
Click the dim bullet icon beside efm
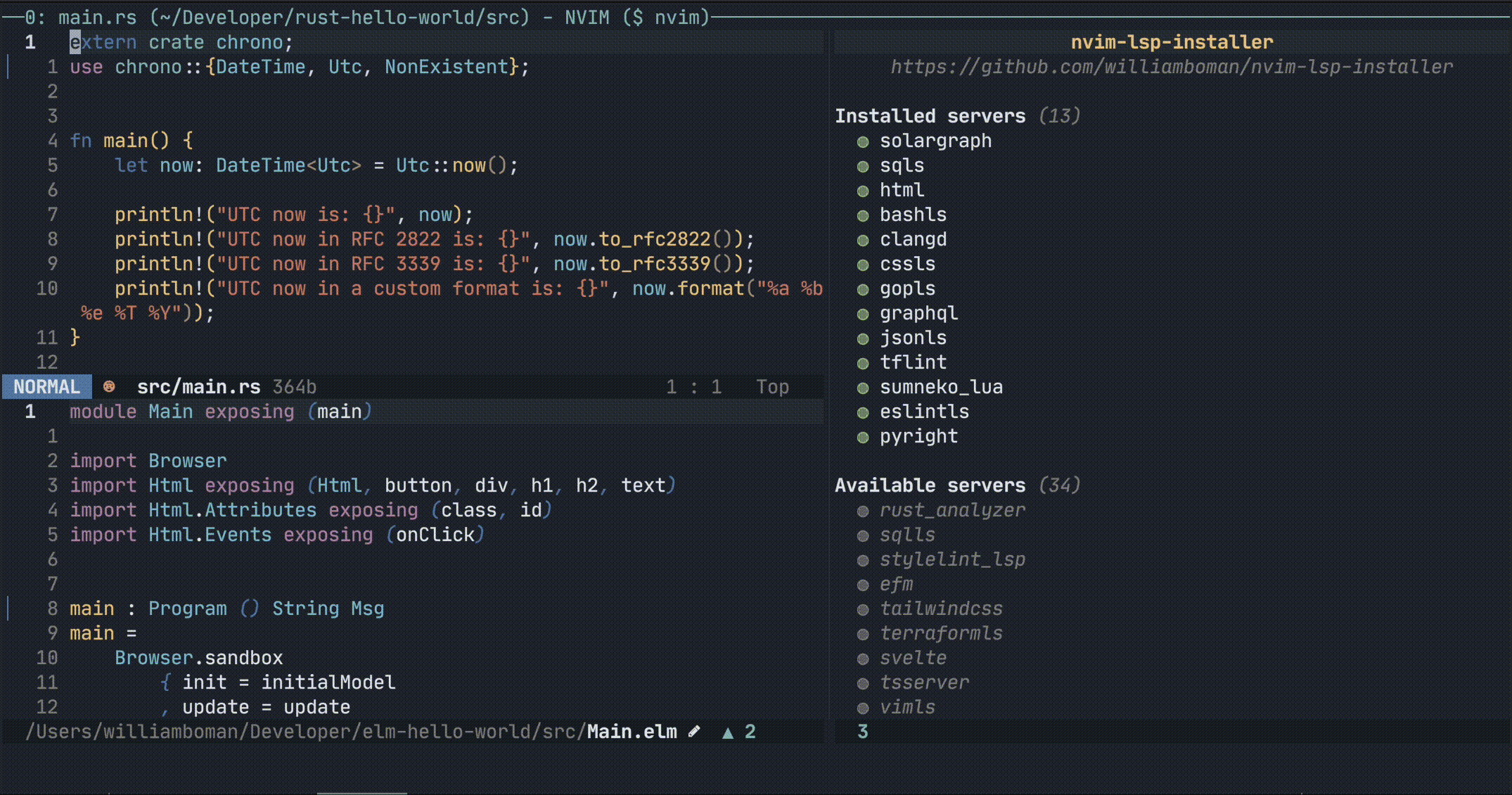click(x=863, y=585)
